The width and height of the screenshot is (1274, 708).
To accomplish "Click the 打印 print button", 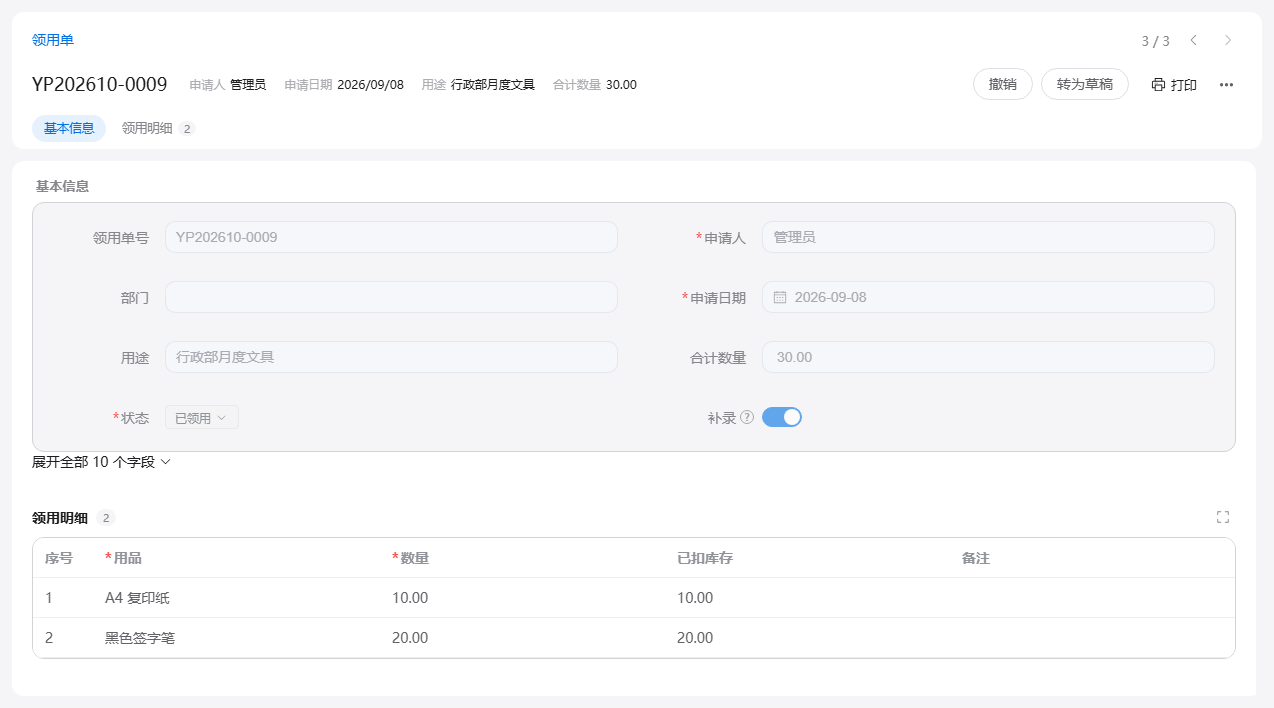I will [x=1174, y=85].
